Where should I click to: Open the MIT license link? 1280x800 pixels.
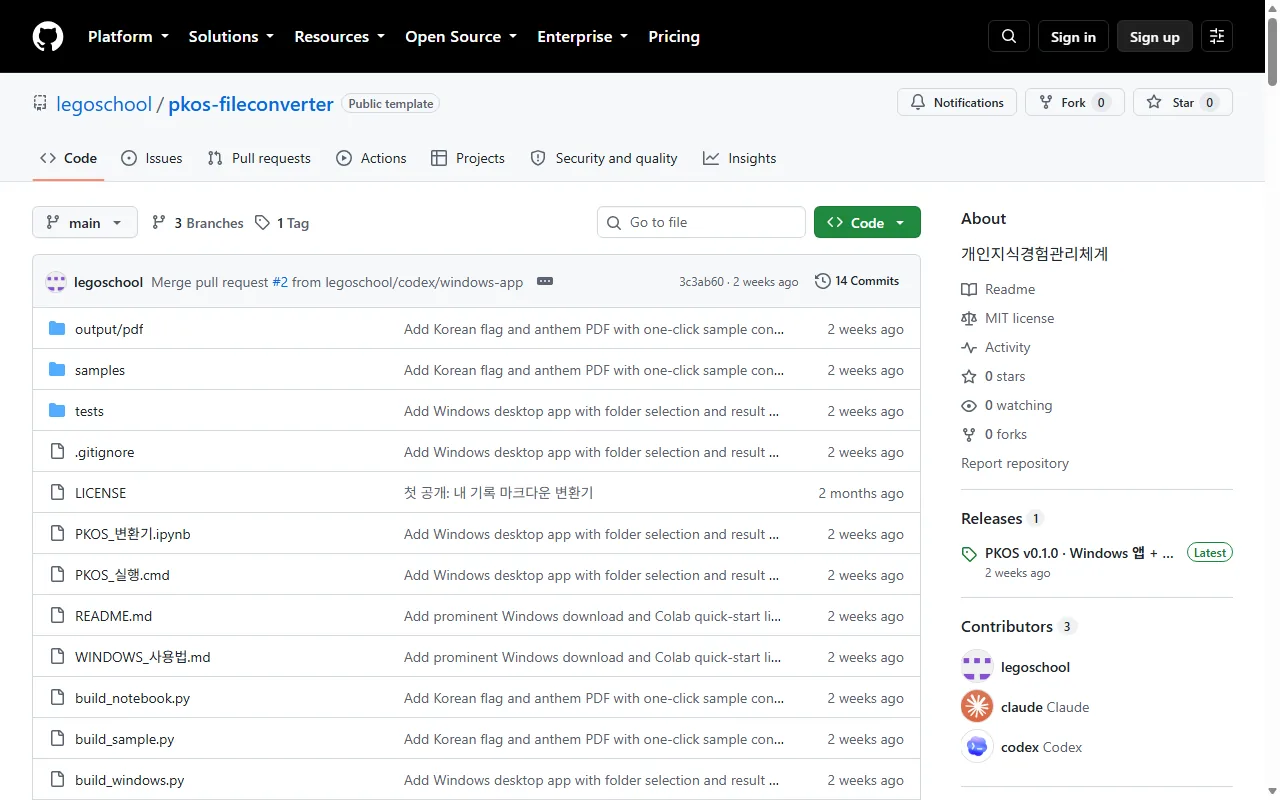1008,318
